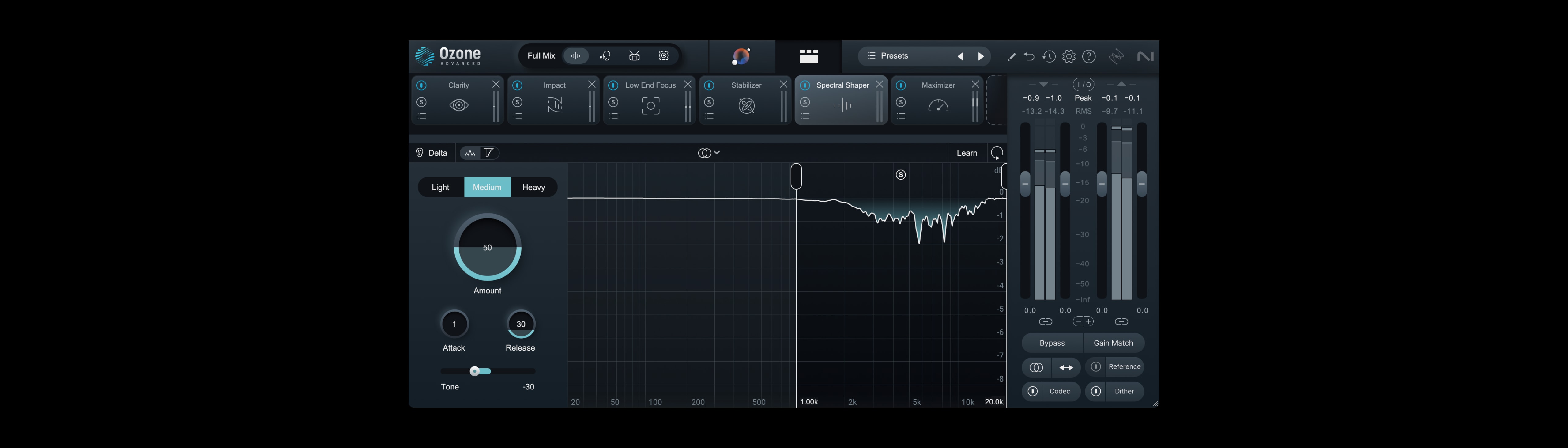Open the undo history clock icon
1568x448 pixels.
point(1048,57)
